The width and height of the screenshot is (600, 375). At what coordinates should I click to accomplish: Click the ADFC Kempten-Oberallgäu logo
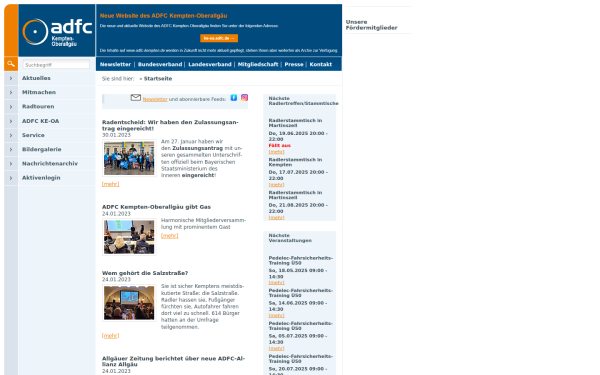pos(57,32)
